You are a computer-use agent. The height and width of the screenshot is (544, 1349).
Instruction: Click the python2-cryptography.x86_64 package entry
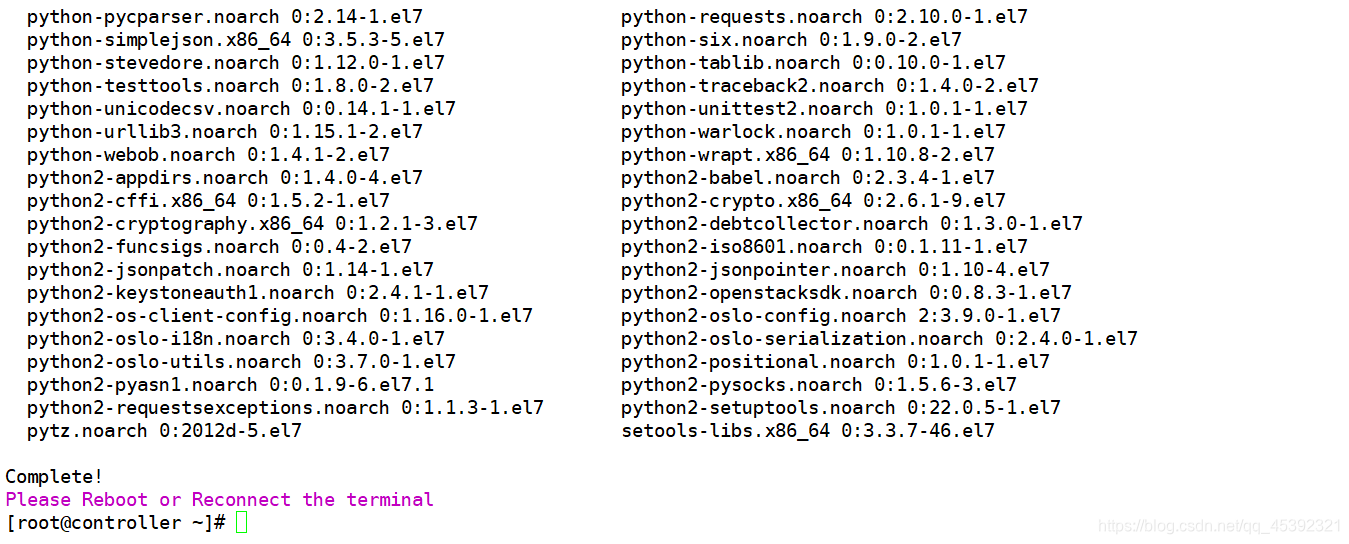tap(252, 224)
